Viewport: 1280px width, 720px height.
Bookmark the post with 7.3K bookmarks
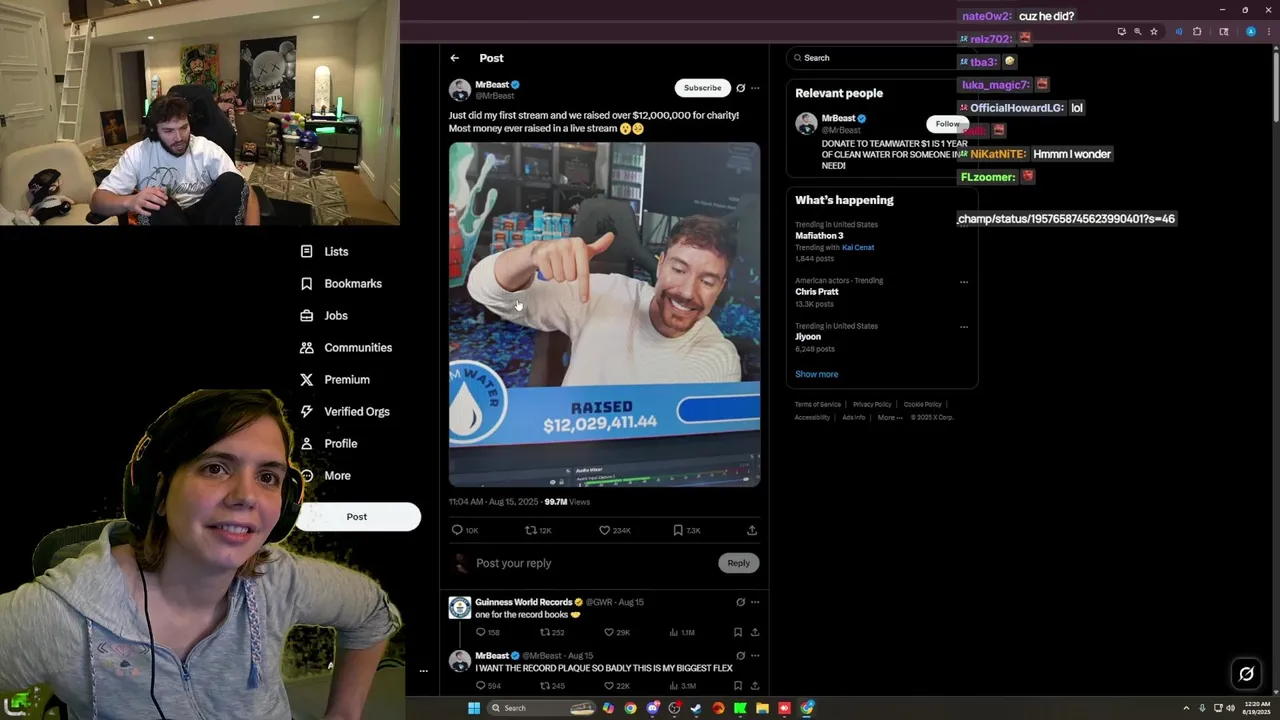(x=687, y=530)
